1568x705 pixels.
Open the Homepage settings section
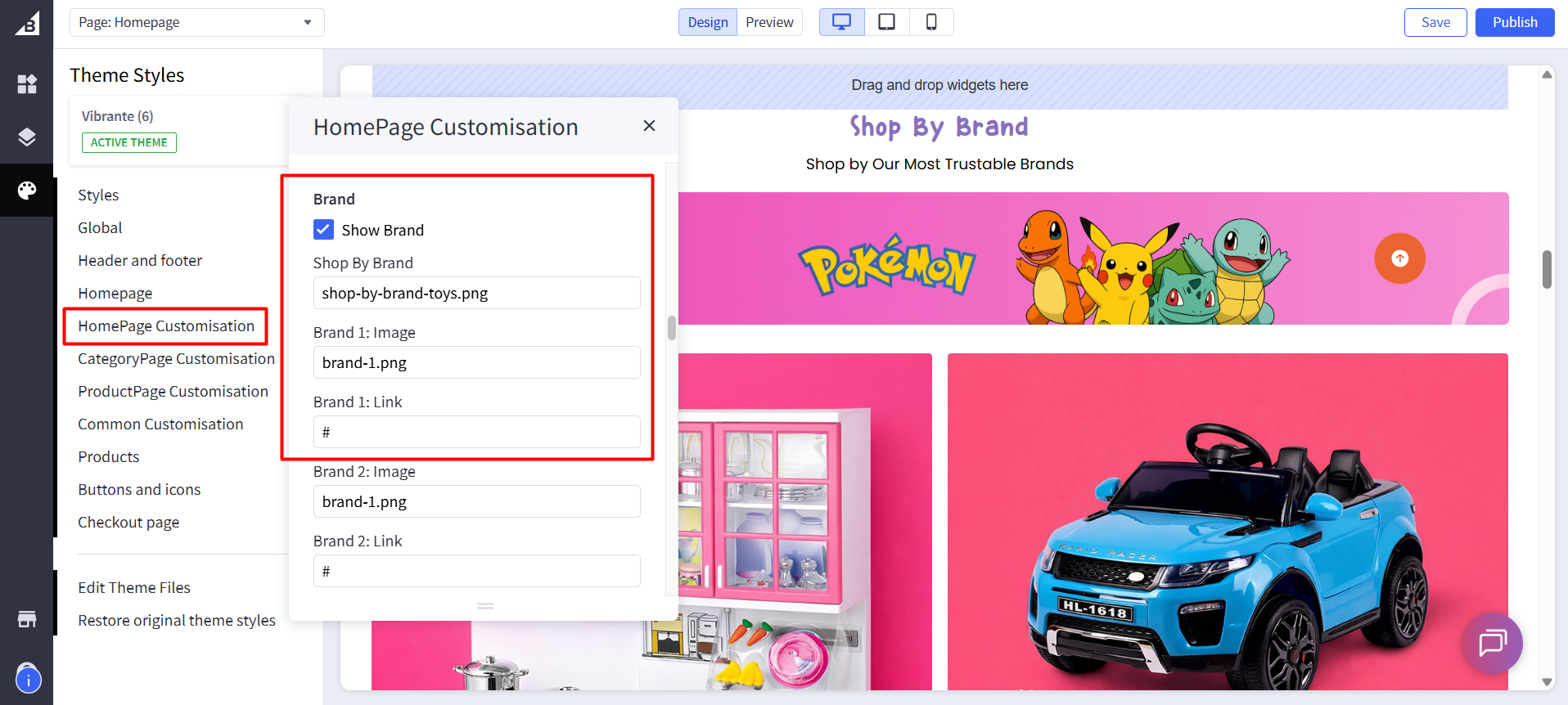(x=115, y=293)
